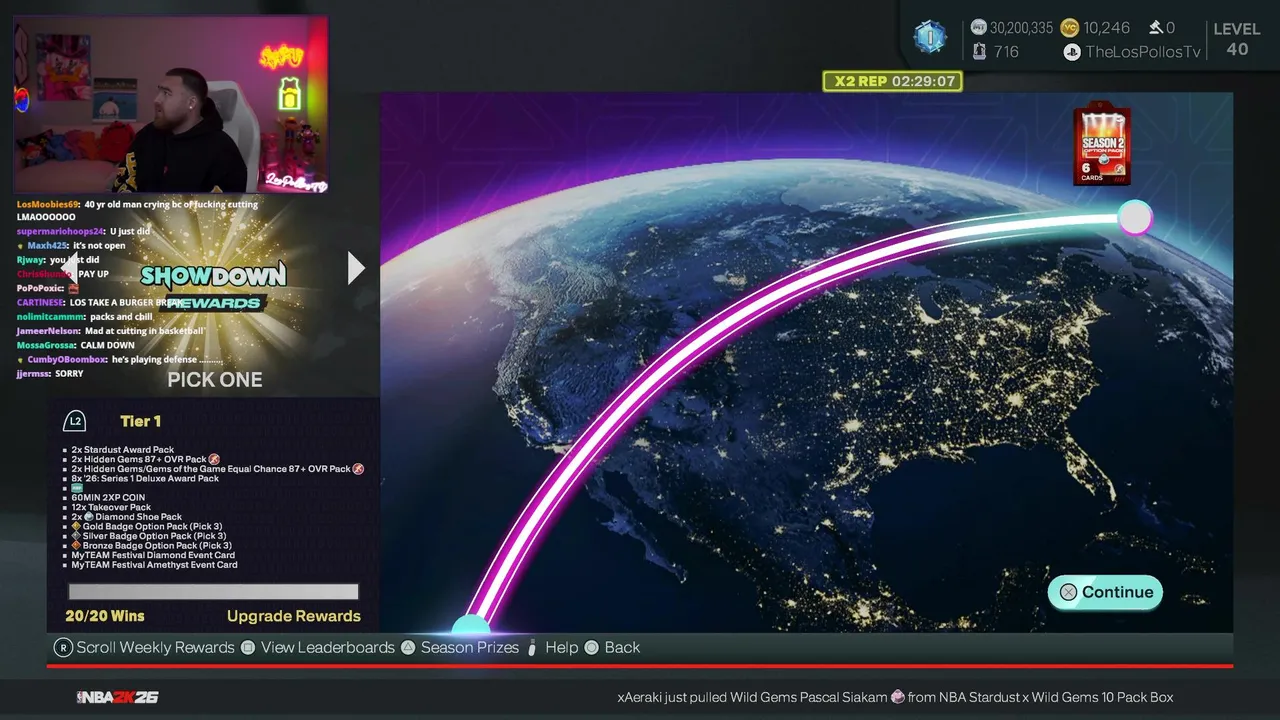Click the small teal card icon in reward list

(77, 488)
